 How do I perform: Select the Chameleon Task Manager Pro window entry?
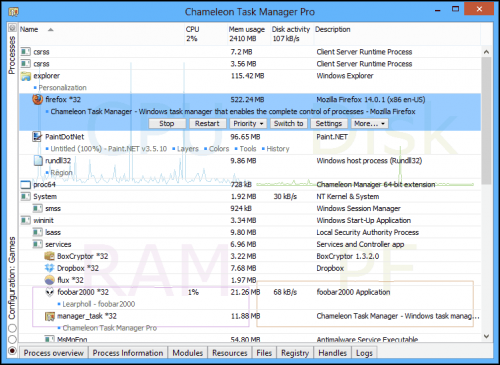pos(110,328)
